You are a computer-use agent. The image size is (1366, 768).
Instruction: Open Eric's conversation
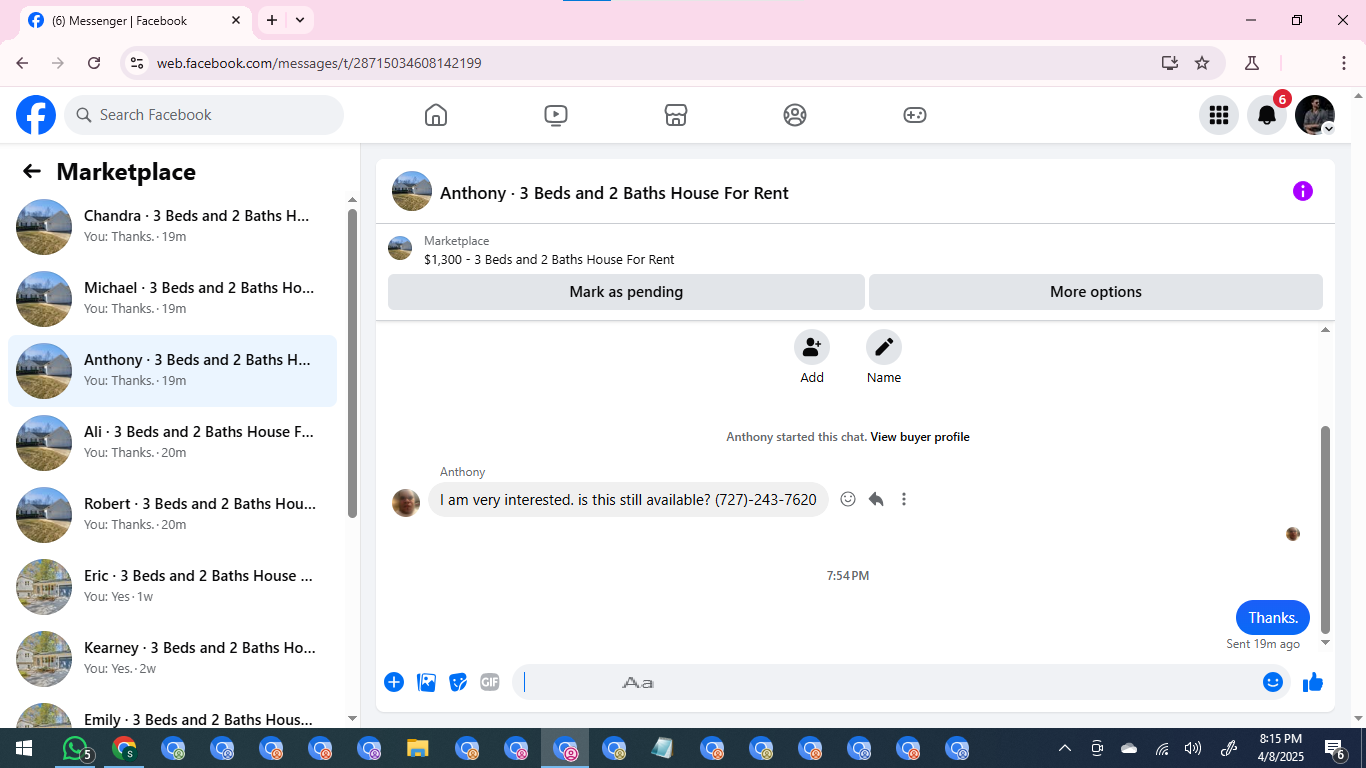click(x=172, y=587)
